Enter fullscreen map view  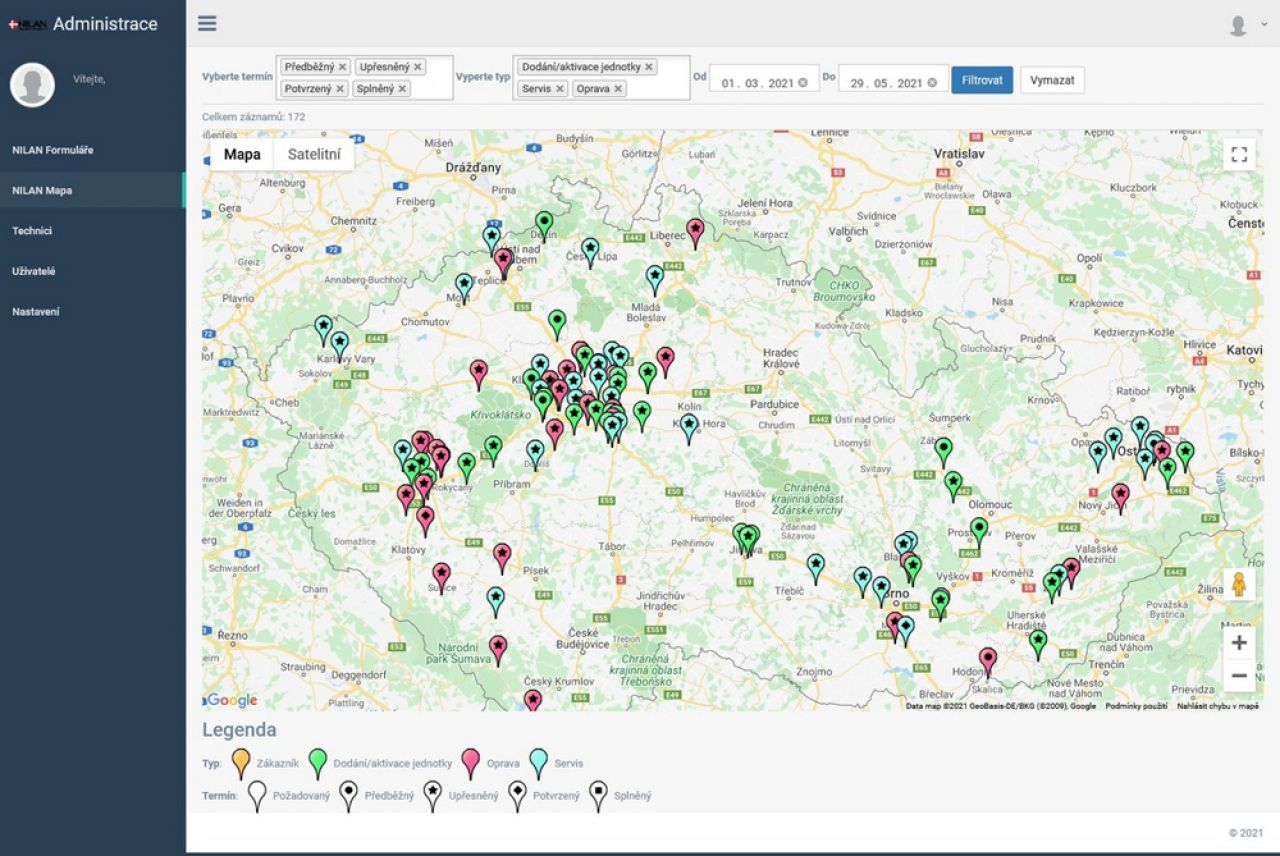[x=1239, y=154]
